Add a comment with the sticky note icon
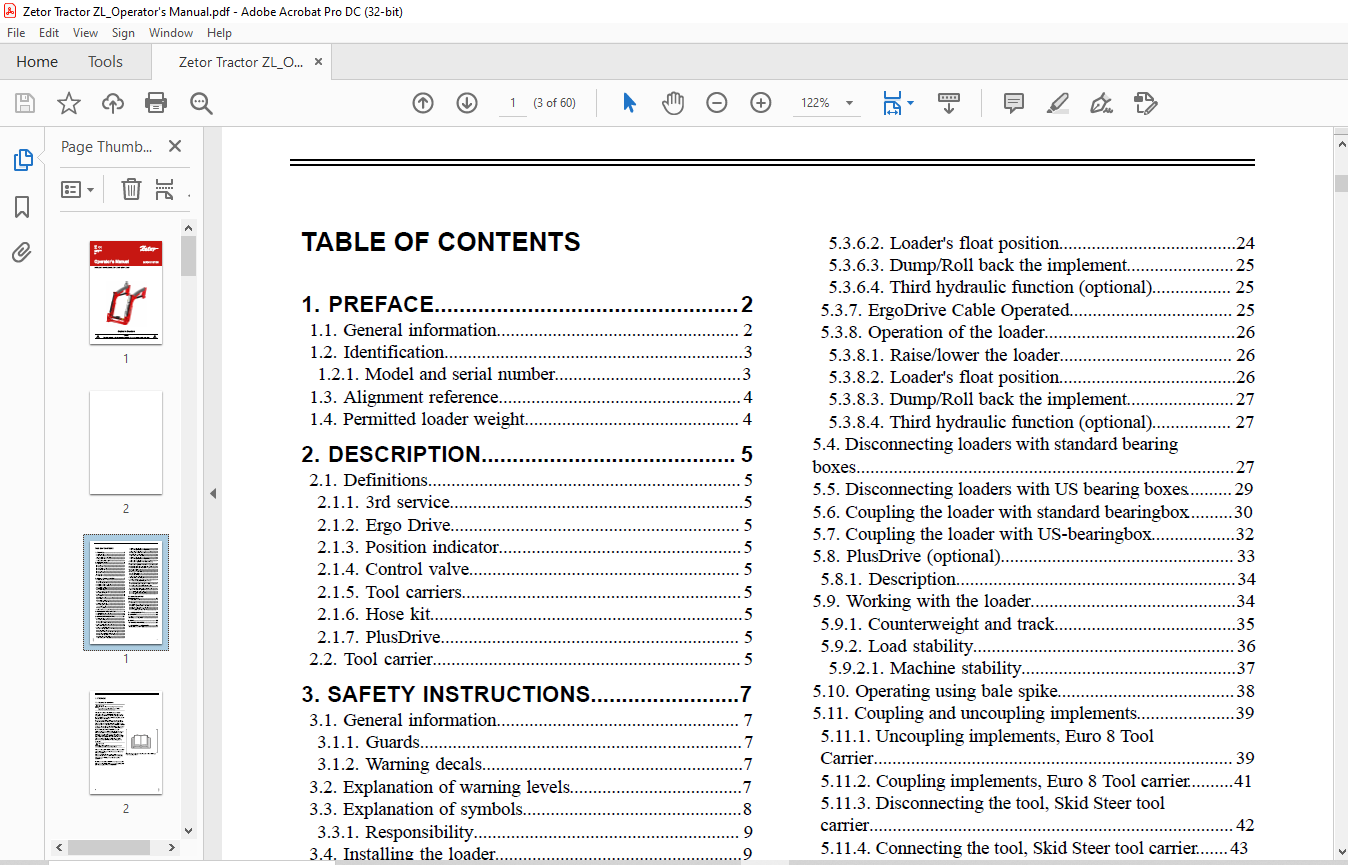The width and height of the screenshot is (1348, 865). click(x=1014, y=103)
